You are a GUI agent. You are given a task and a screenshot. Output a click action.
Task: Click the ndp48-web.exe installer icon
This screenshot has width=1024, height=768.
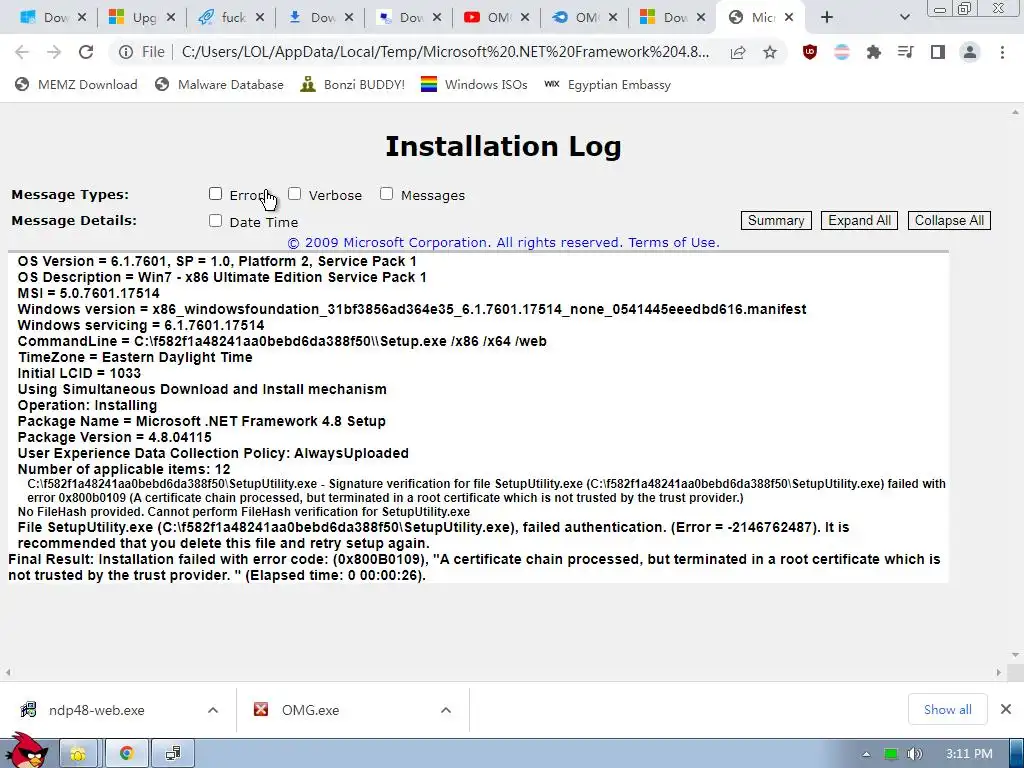click(x=28, y=709)
